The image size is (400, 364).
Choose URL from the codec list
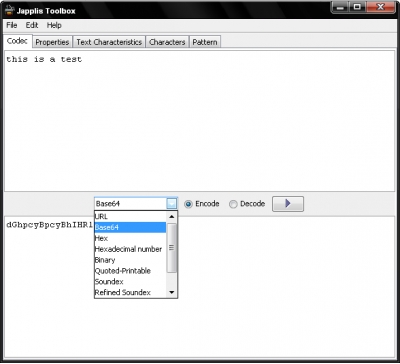coord(130,216)
